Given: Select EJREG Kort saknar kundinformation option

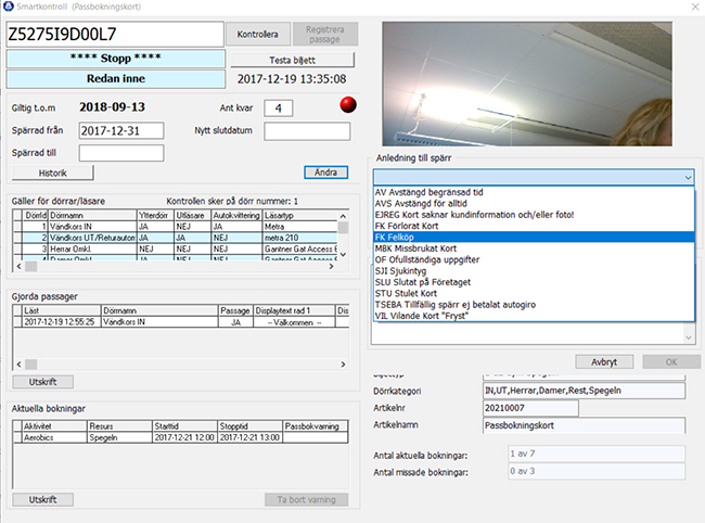Looking at the screenshot, I should coord(534,215).
